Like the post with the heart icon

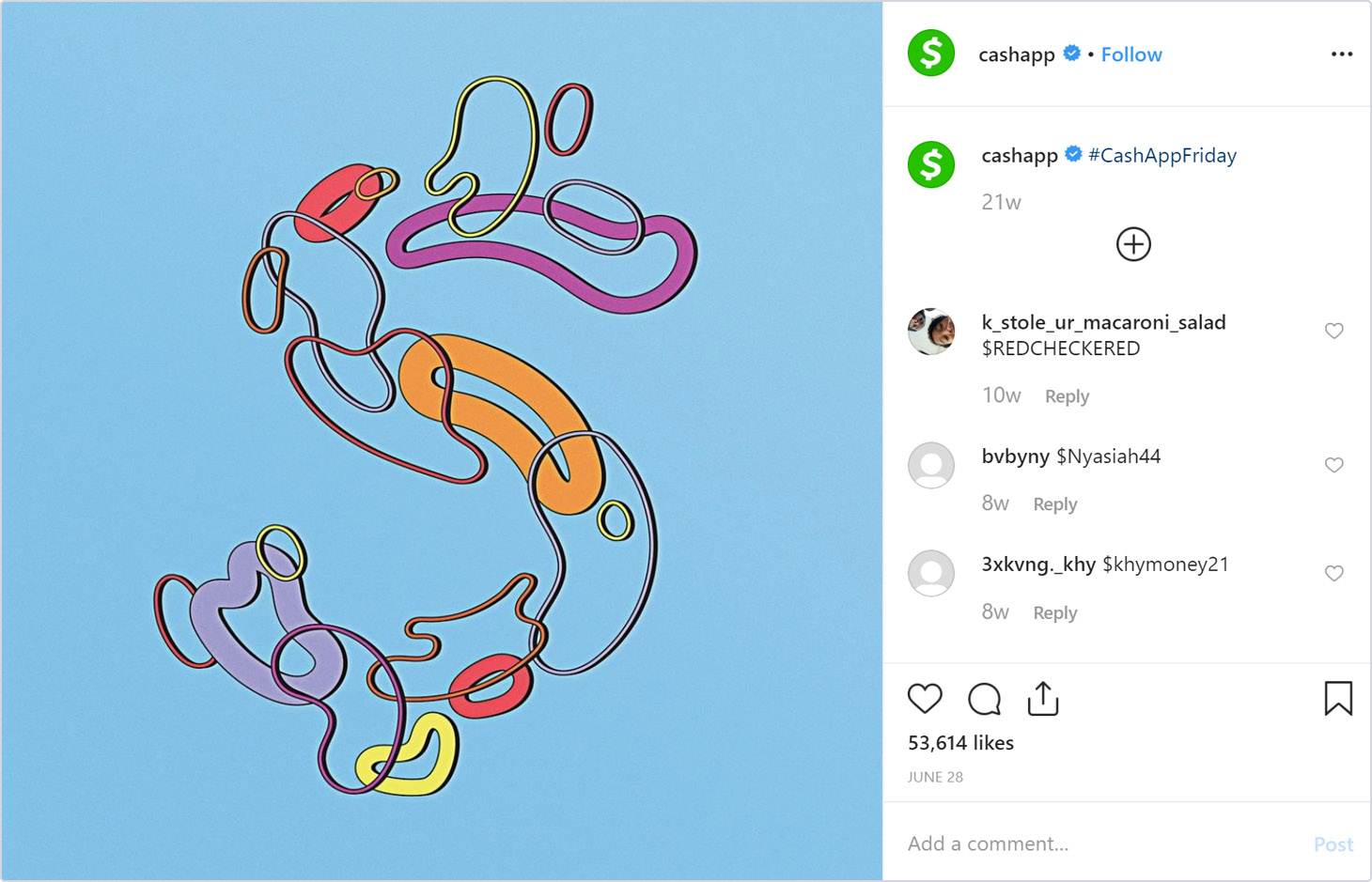[925, 699]
